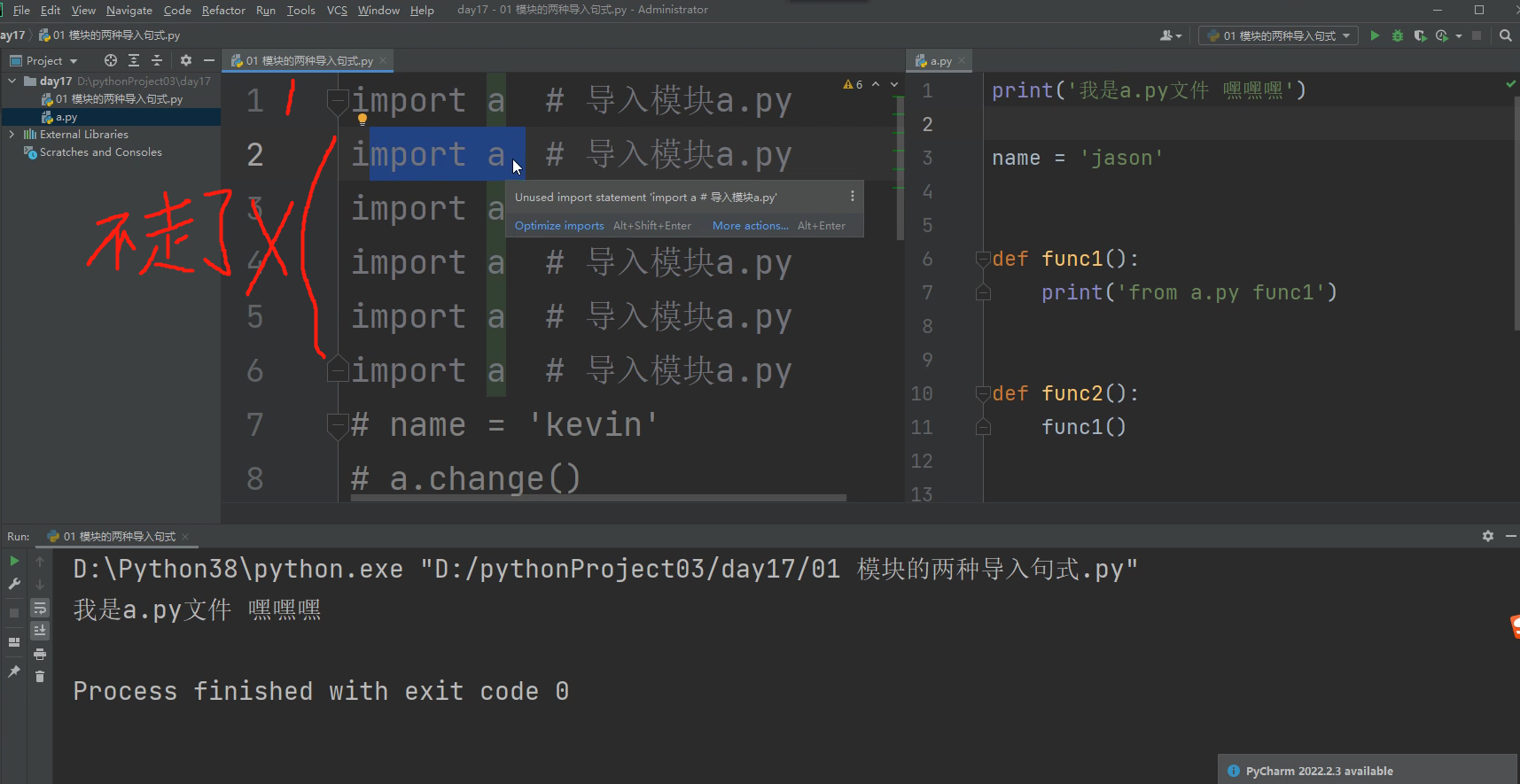The height and width of the screenshot is (784, 1520).
Task: Click Select Opened File crosshair icon
Action: 111,60
